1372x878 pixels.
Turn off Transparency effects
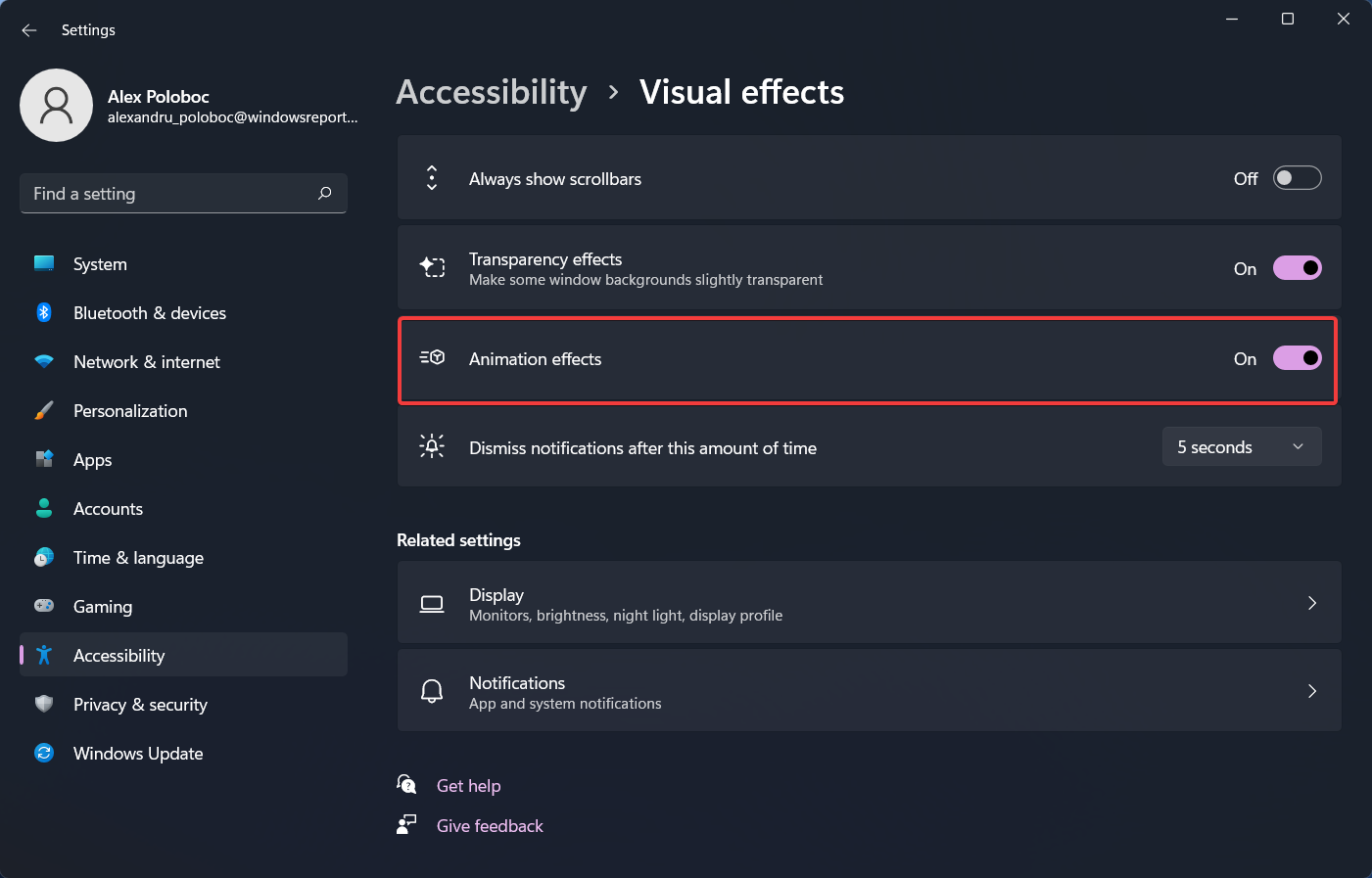pyautogui.click(x=1297, y=267)
